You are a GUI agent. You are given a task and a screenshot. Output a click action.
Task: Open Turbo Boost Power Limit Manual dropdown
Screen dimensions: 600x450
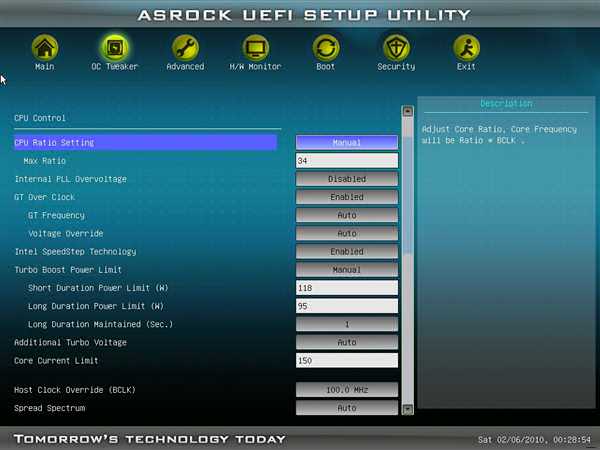point(347,270)
